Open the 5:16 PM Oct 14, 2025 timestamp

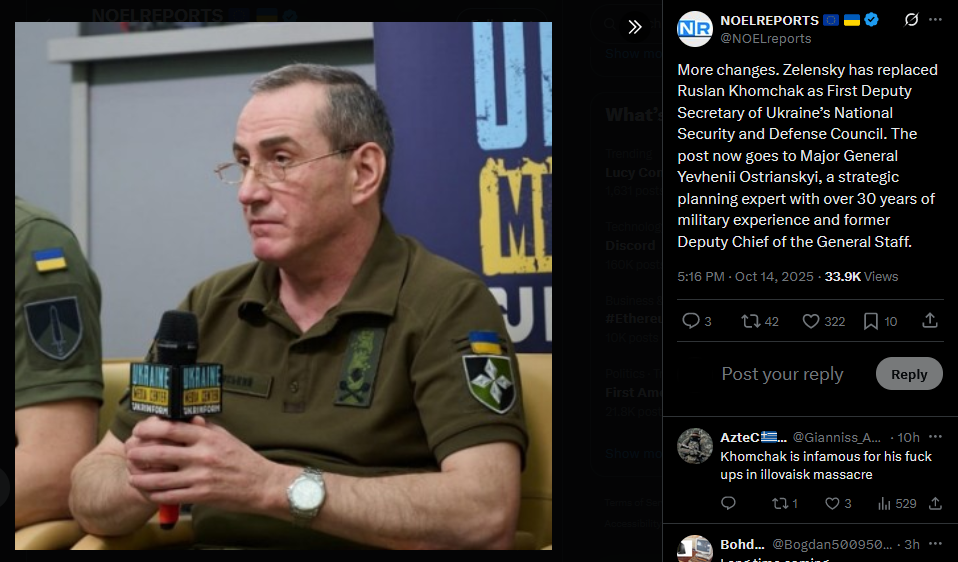(x=745, y=277)
